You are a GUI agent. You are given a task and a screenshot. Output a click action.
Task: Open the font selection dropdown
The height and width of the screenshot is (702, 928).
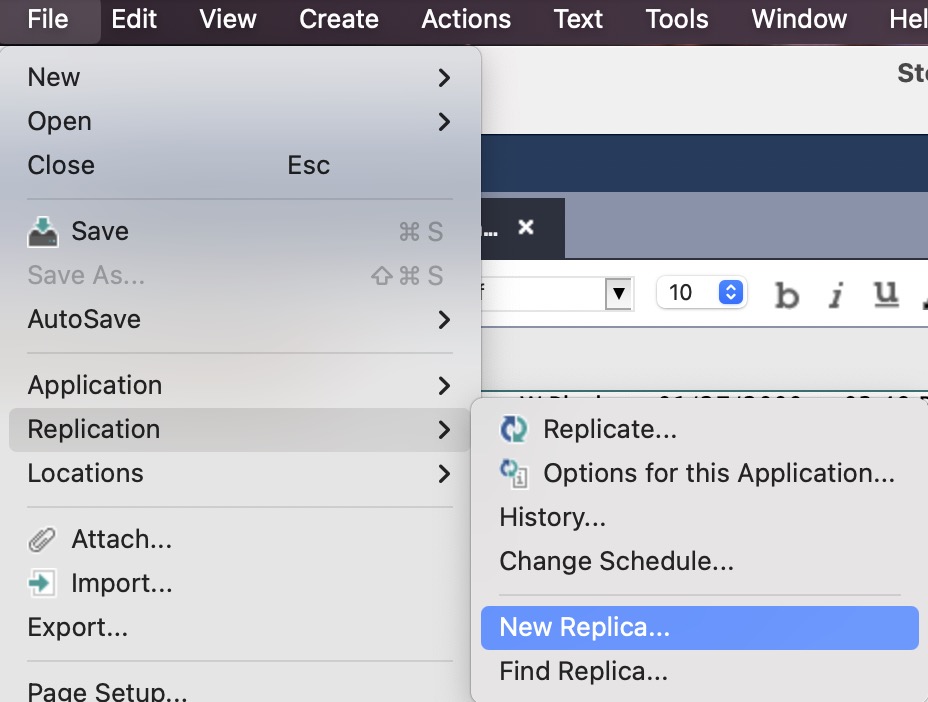pos(620,292)
